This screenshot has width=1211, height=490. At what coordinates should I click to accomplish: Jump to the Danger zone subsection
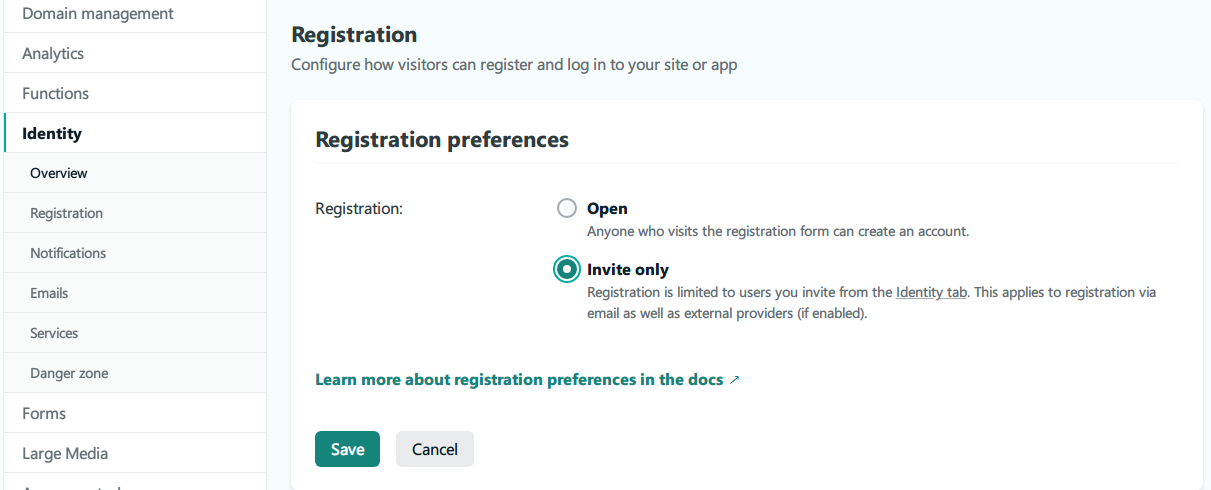[69, 373]
